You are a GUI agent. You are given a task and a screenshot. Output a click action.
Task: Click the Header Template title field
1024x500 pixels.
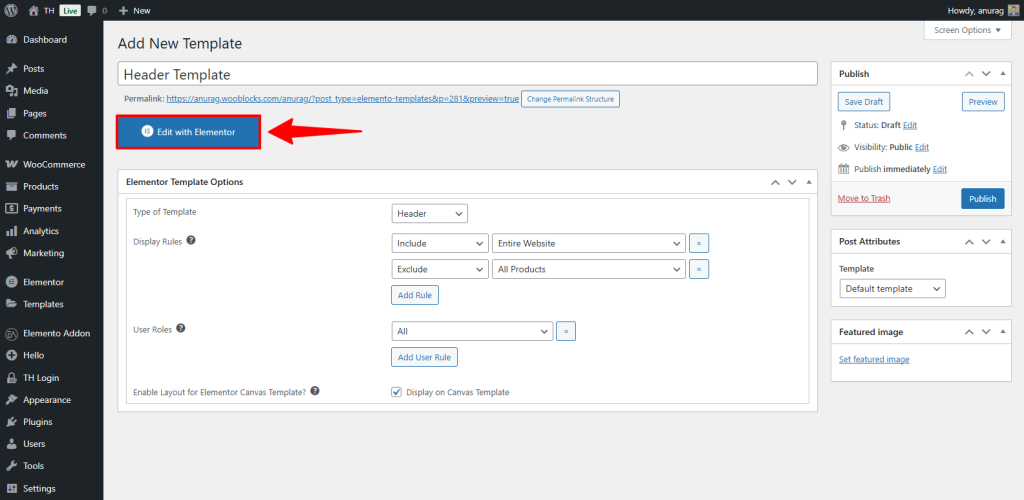tap(468, 75)
